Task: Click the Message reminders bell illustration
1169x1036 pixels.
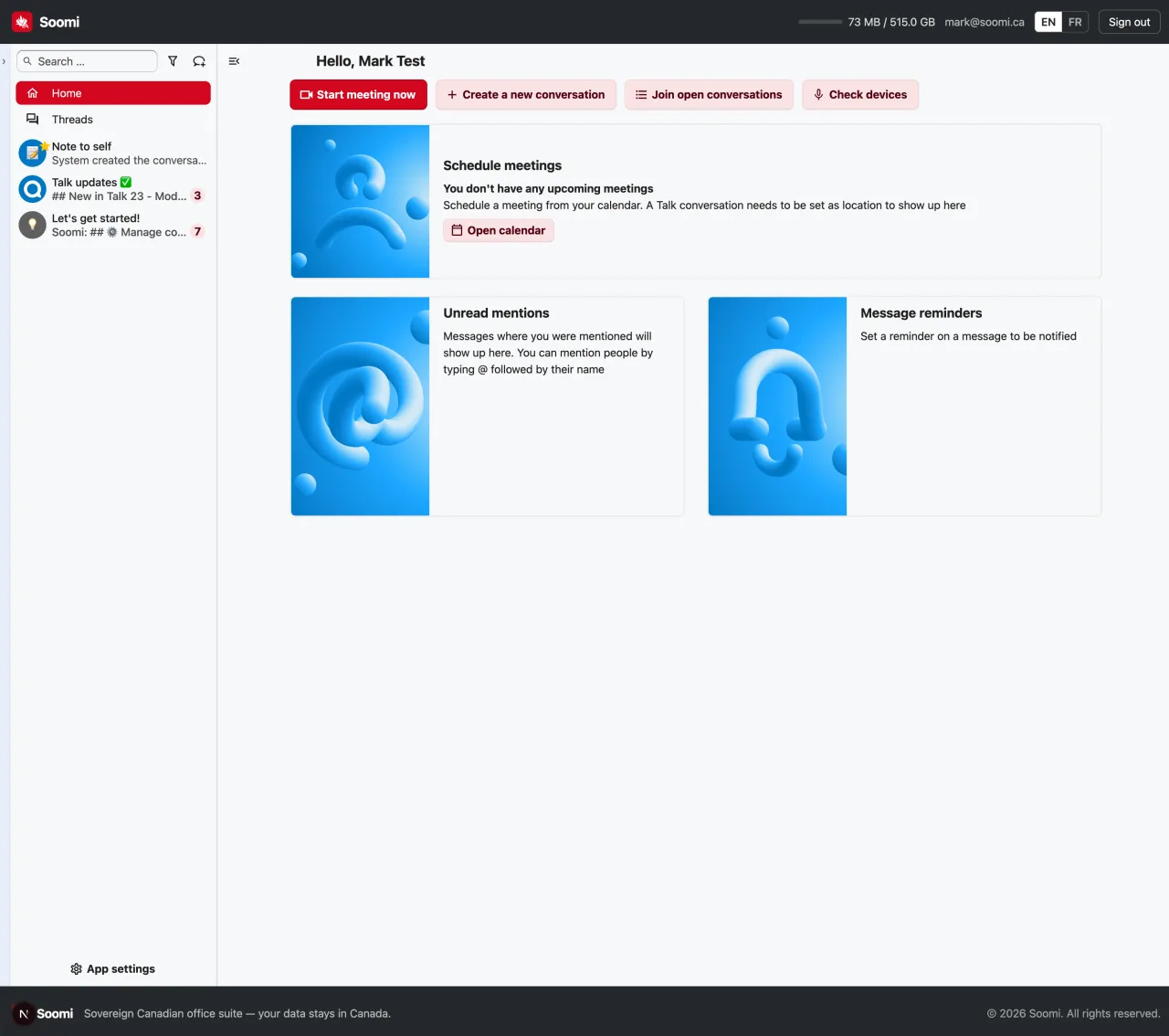Action: [x=777, y=407]
